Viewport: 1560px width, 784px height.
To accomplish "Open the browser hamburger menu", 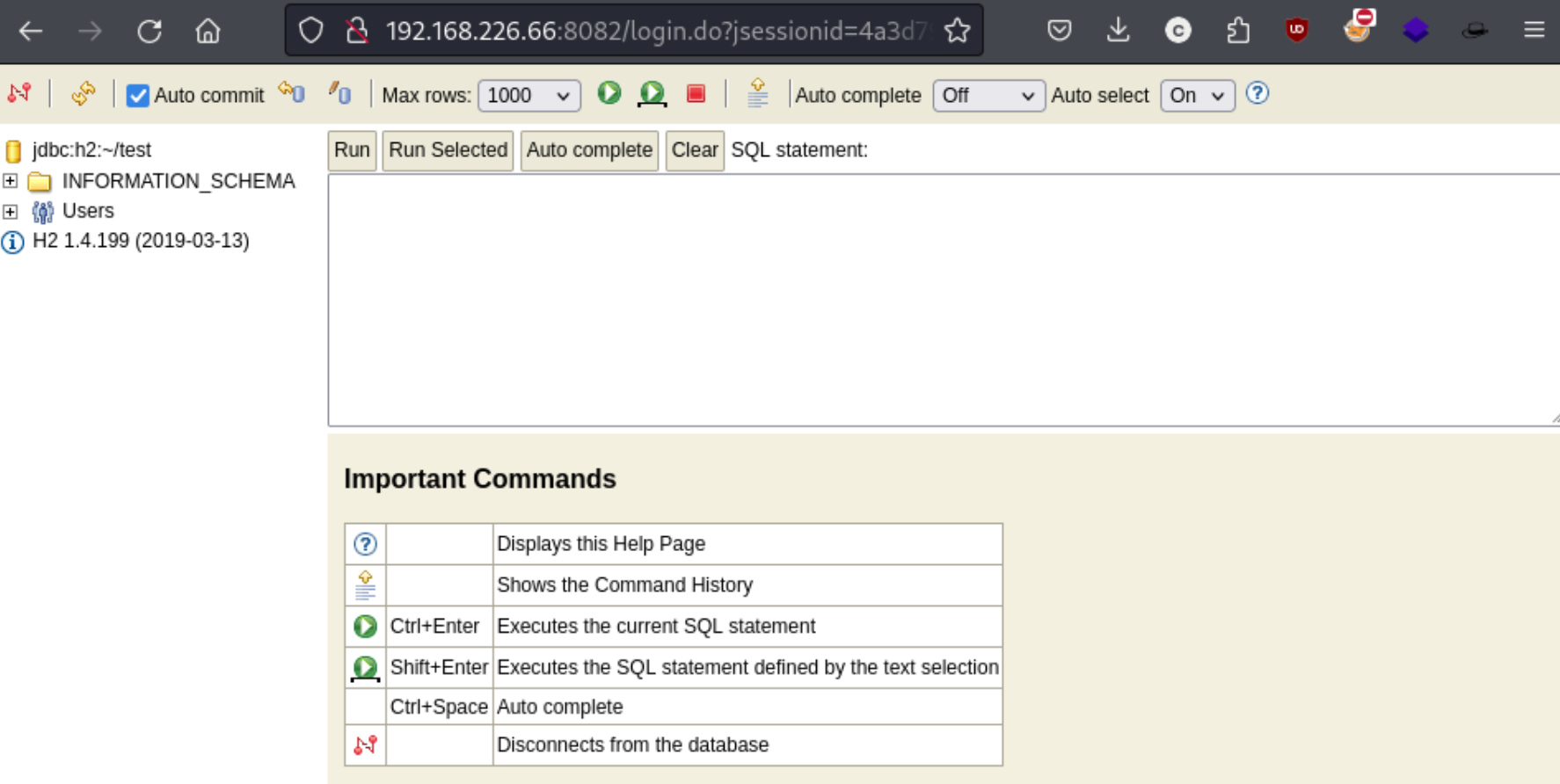I will point(1534,32).
